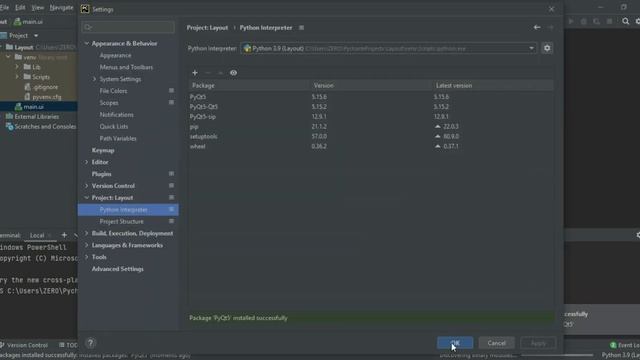This screenshot has height=360, width=640.
Task: Click Event Log status icon
Action: (613, 345)
